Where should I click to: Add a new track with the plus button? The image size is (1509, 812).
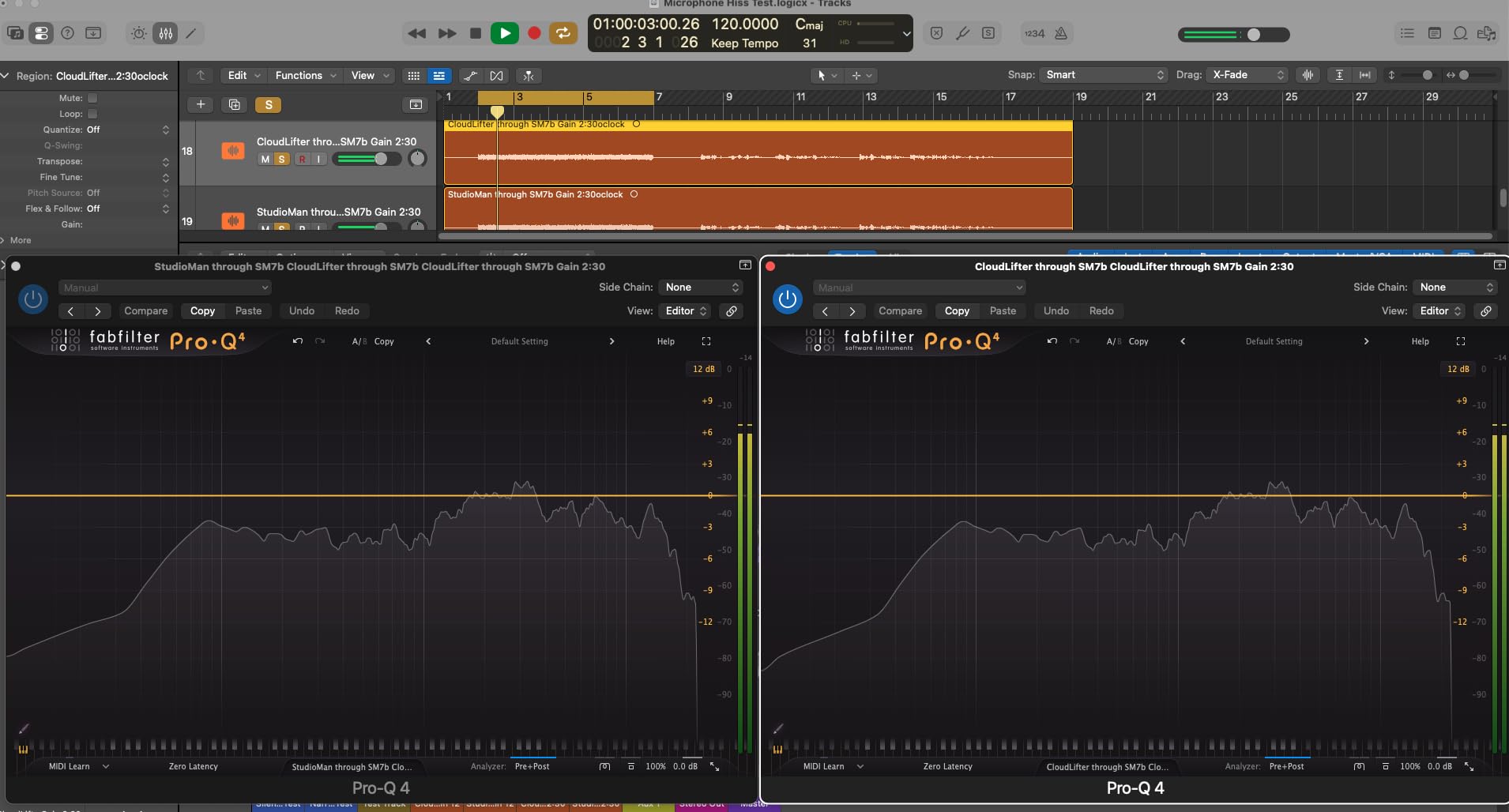[x=201, y=104]
